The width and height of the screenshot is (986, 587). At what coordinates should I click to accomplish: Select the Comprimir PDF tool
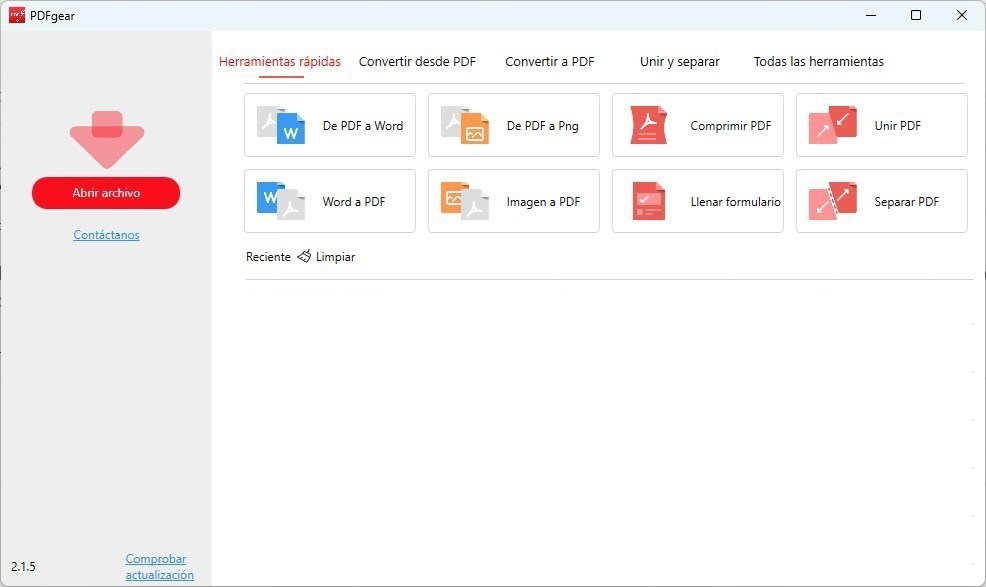[697, 125]
